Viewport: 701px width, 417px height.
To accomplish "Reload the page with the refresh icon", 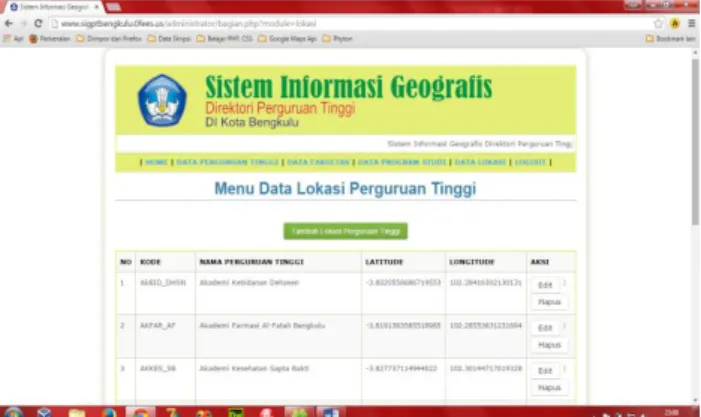I will pos(38,24).
